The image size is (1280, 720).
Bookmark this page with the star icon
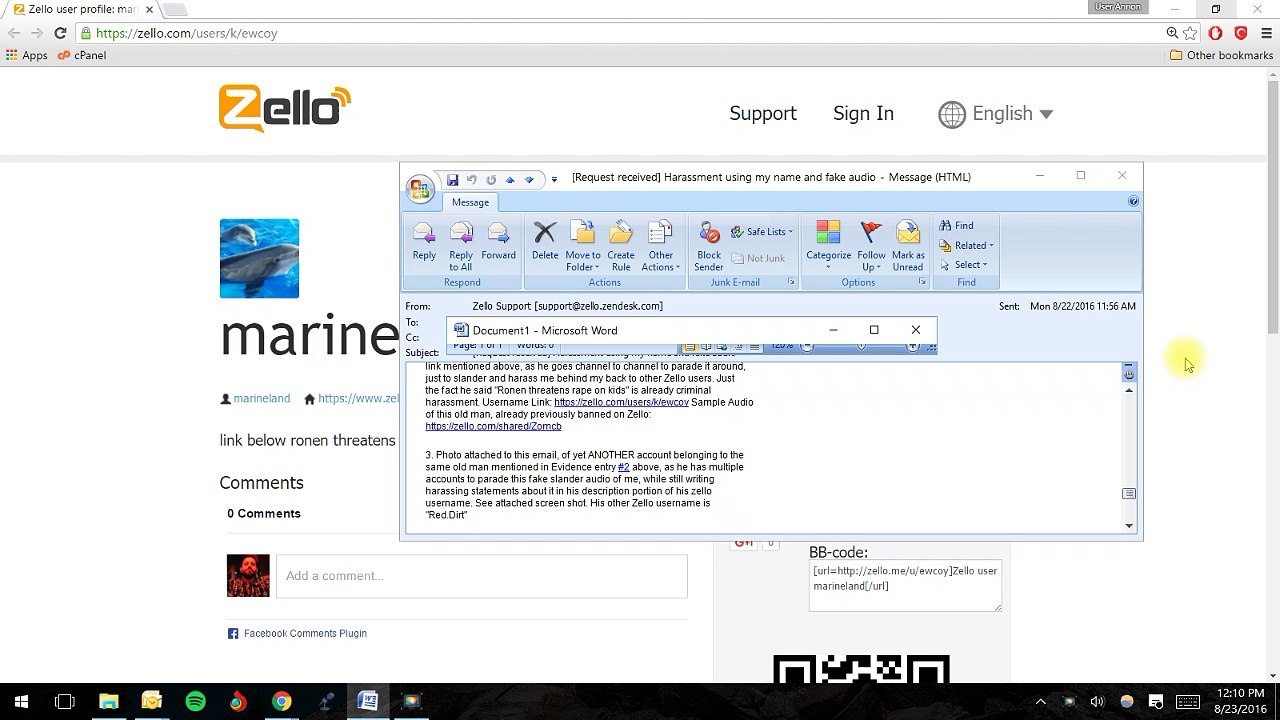tap(1190, 33)
